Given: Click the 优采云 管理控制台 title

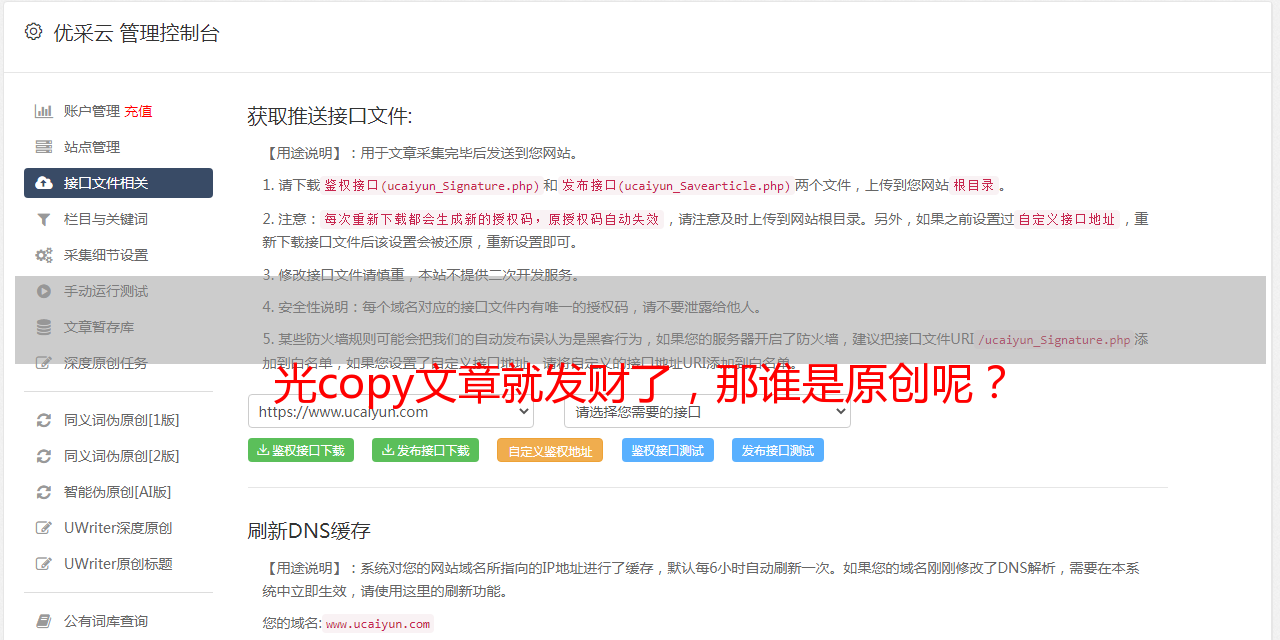Looking at the screenshot, I should [x=136, y=33].
